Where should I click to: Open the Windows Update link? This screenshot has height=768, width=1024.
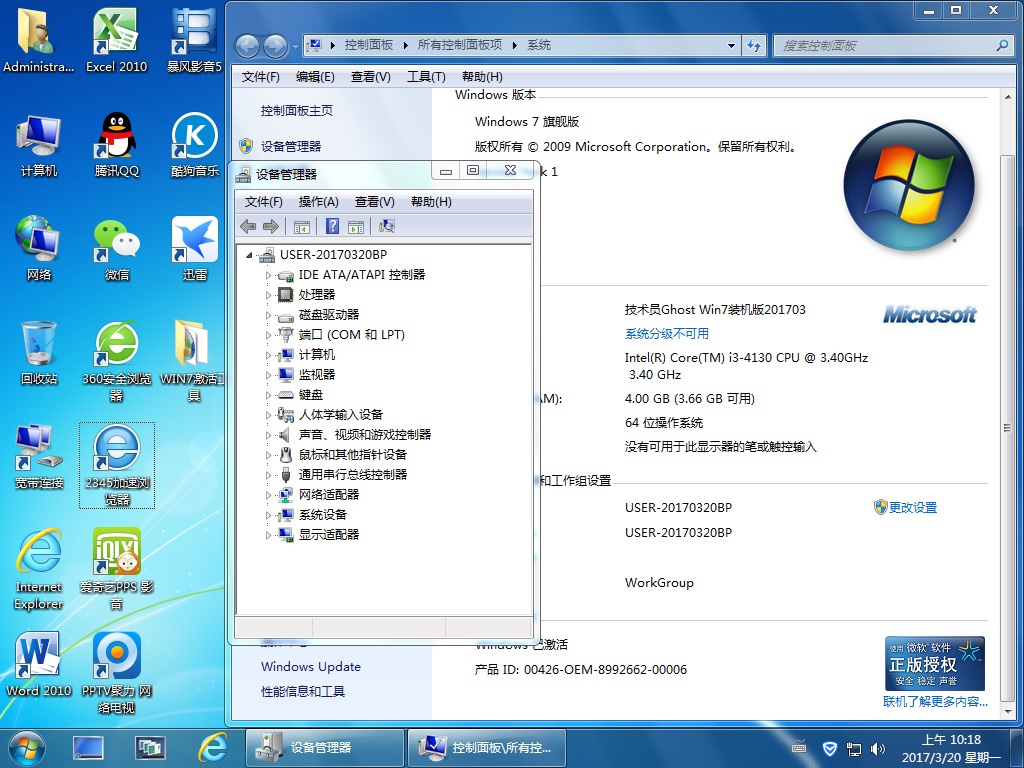point(311,666)
